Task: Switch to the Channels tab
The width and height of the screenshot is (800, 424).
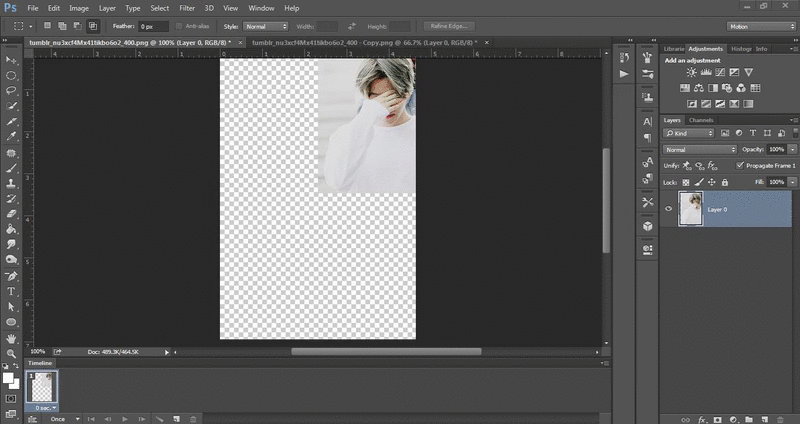Action: click(x=701, y=120)
